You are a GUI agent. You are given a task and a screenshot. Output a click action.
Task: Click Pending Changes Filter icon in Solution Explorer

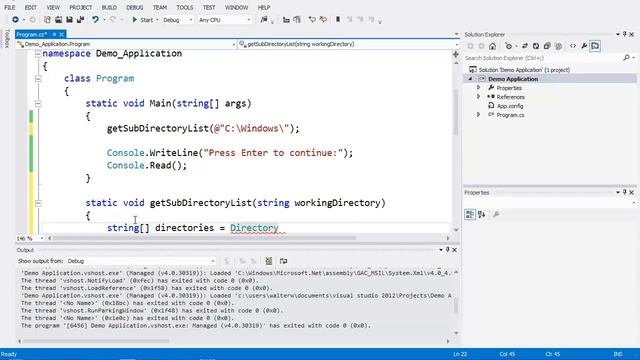508,46
